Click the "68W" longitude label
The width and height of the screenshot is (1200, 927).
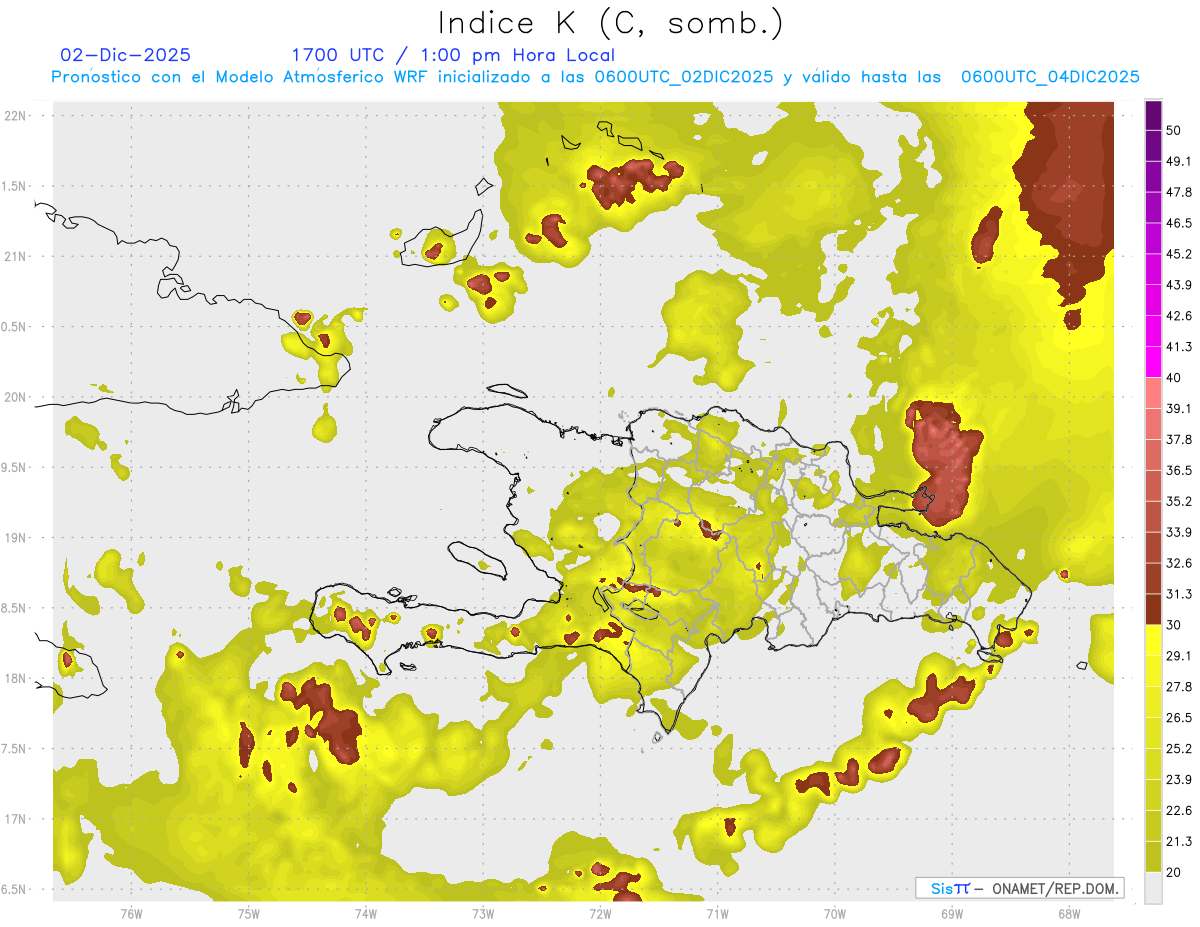point(1068,914)
